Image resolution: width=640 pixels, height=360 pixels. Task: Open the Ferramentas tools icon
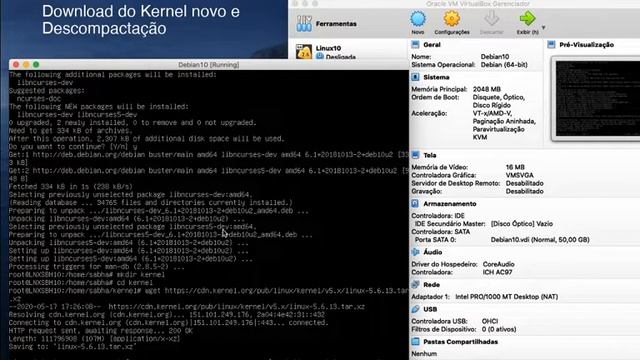304,24
